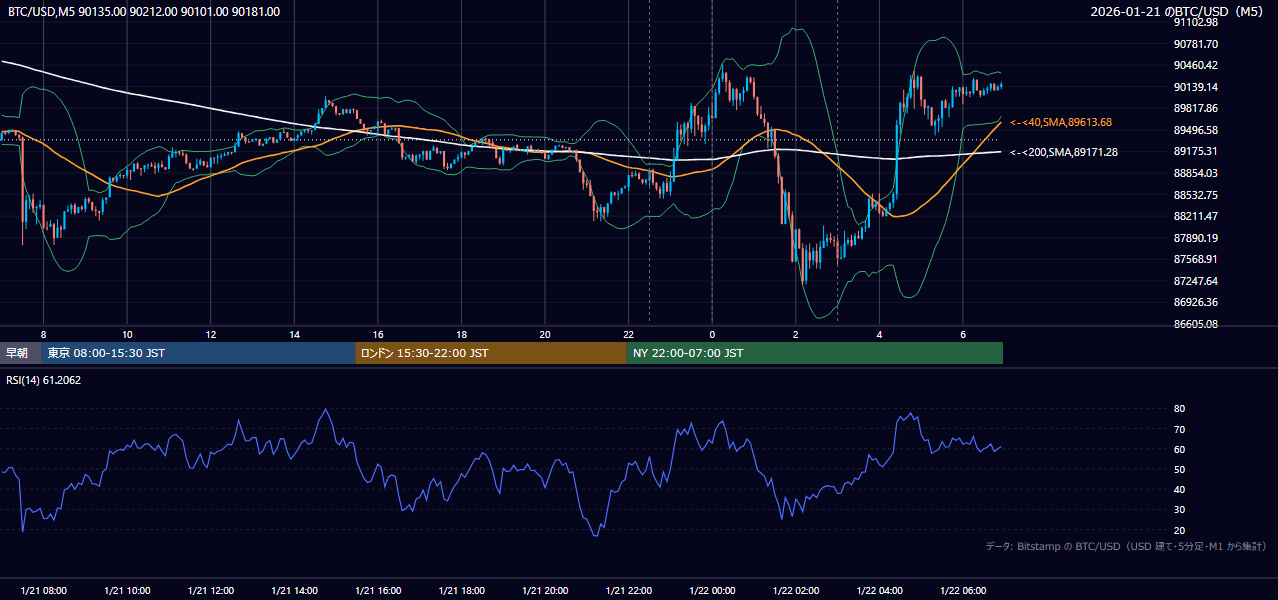
Task: Click price axis value 88211.47
Action: 1196,216
